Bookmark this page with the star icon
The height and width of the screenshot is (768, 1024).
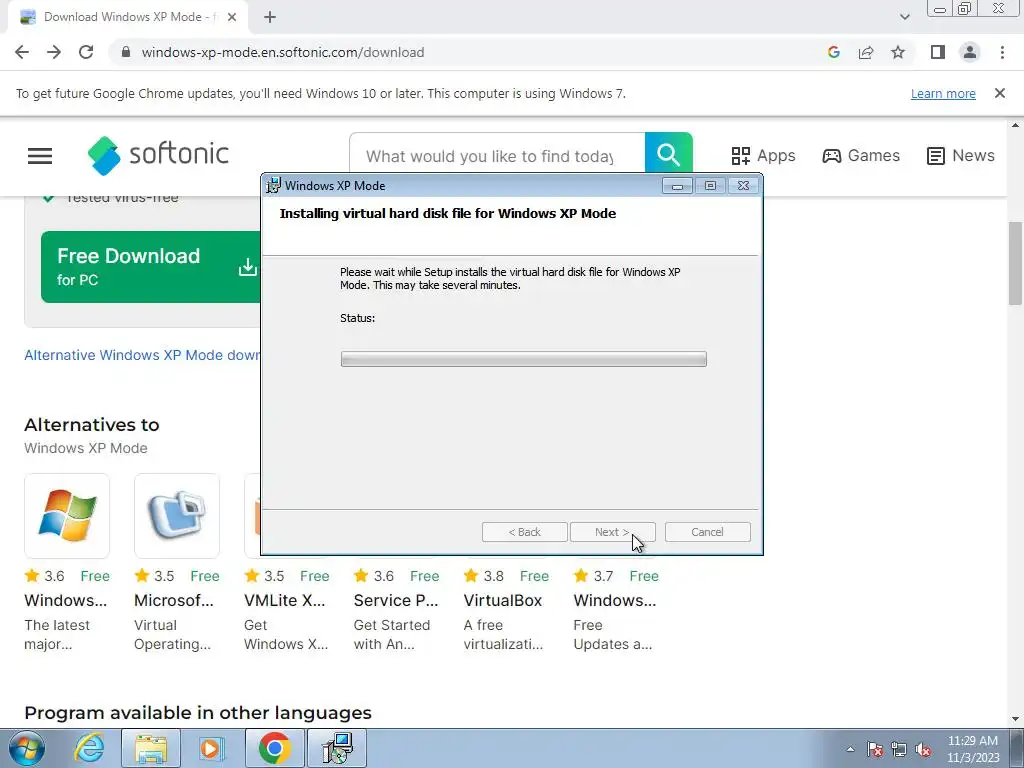tap(898, 52)
